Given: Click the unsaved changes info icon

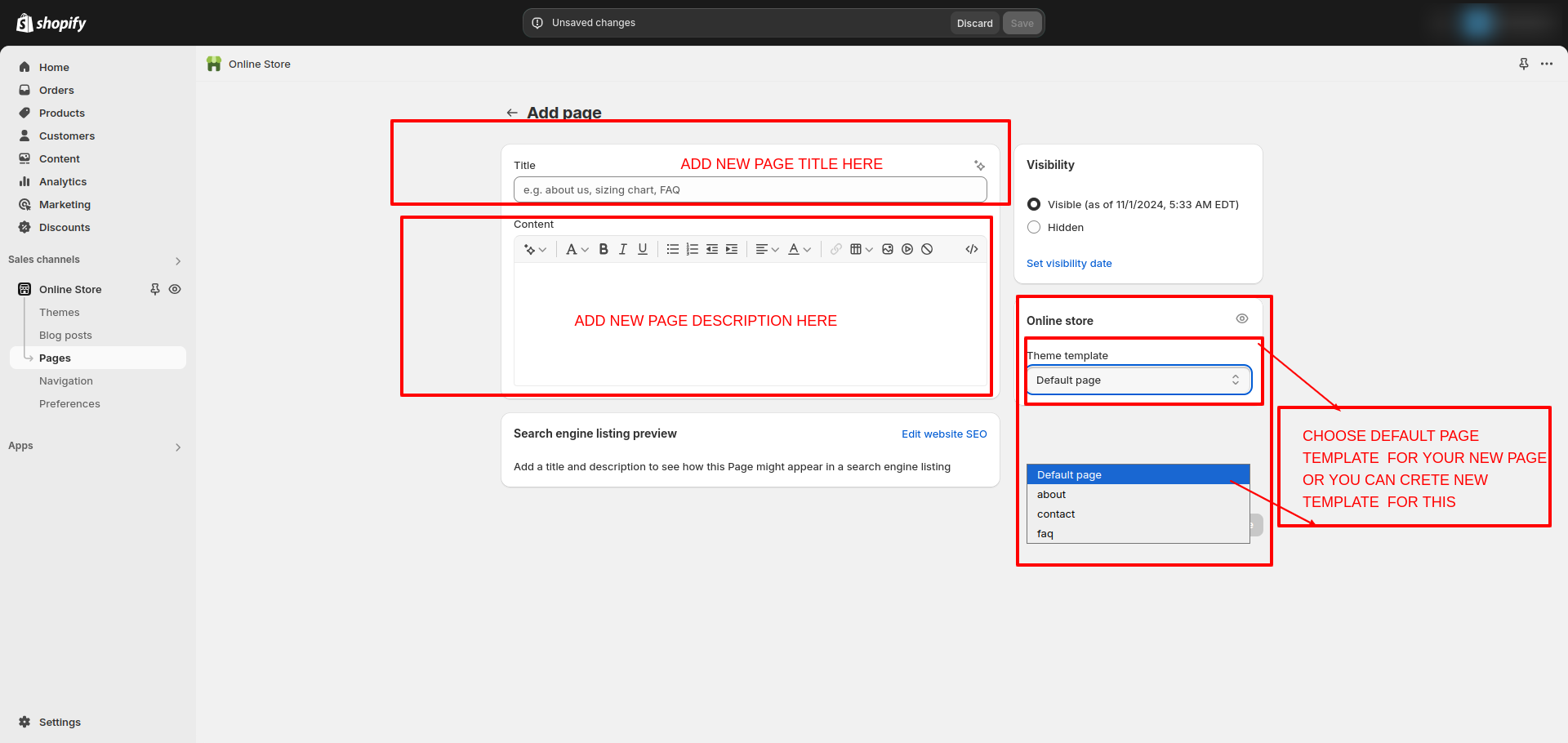Looking at the screenshot, I should (x=537, y=23).
